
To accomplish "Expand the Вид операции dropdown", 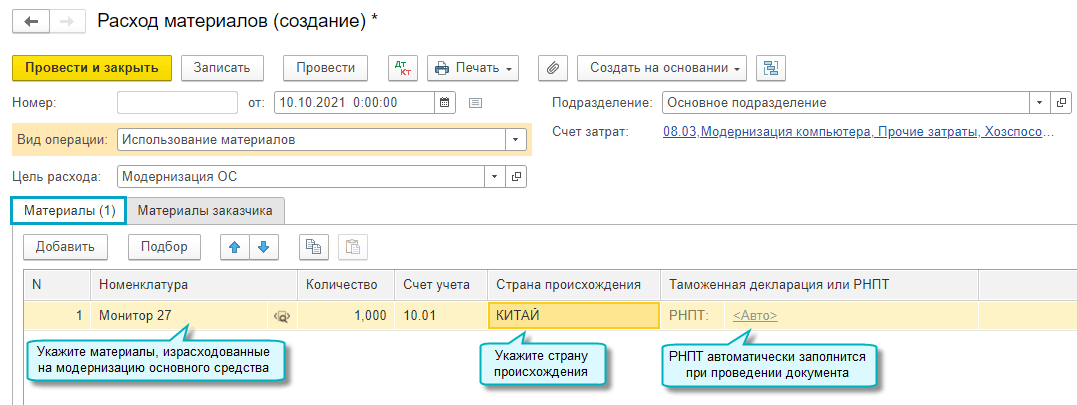I will pyautogui.click(x=516, y=140).
